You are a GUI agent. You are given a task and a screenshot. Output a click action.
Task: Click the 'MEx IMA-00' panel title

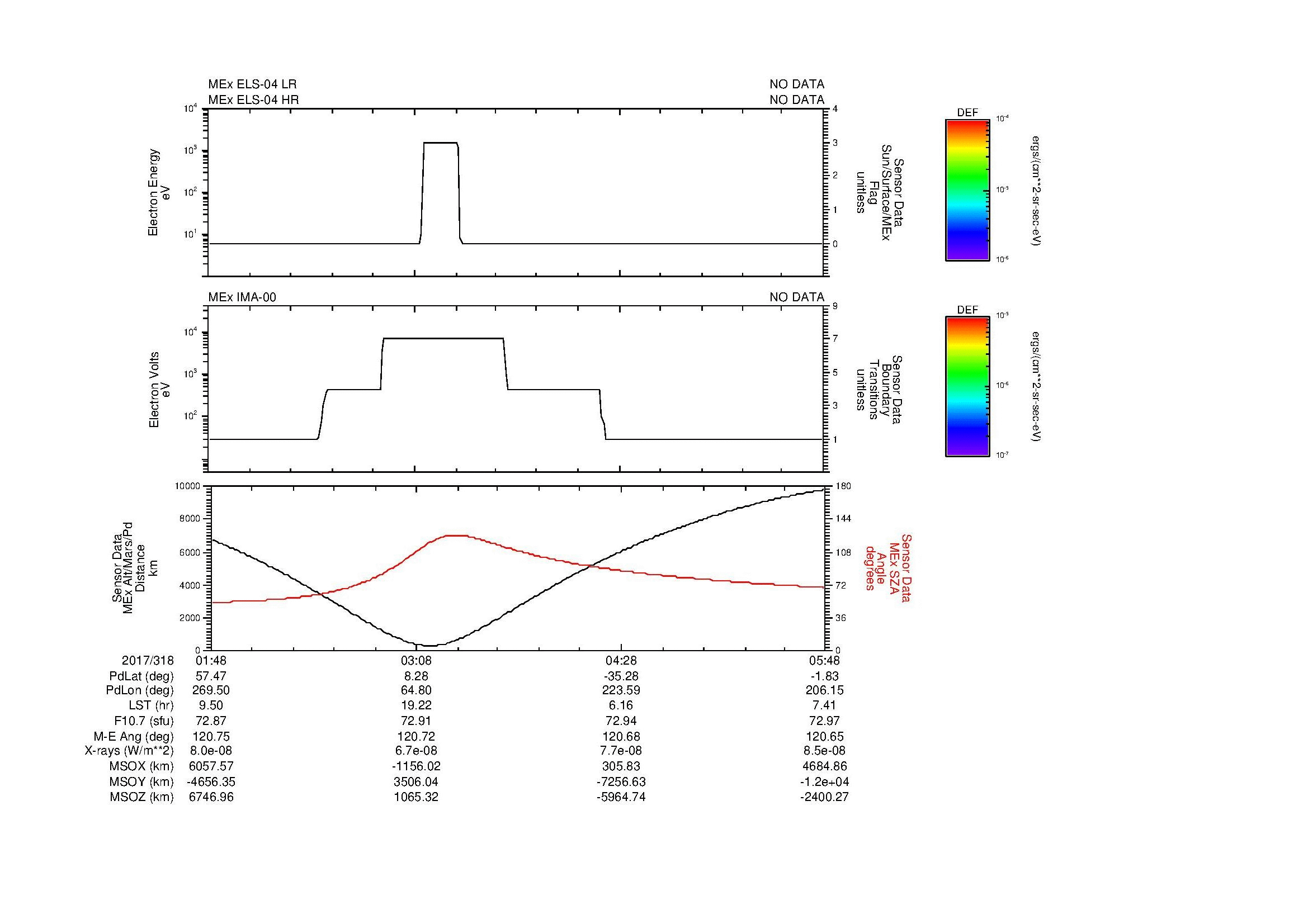coord(242,297)
